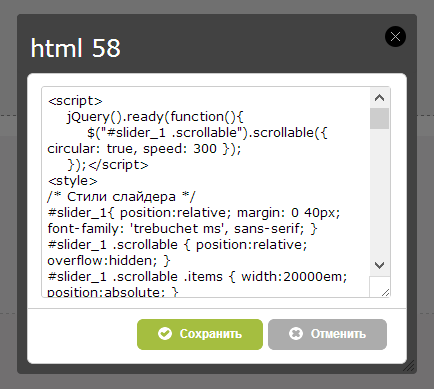
Task: Close the html 58 dialog with X icon
Action: [395, 36]
